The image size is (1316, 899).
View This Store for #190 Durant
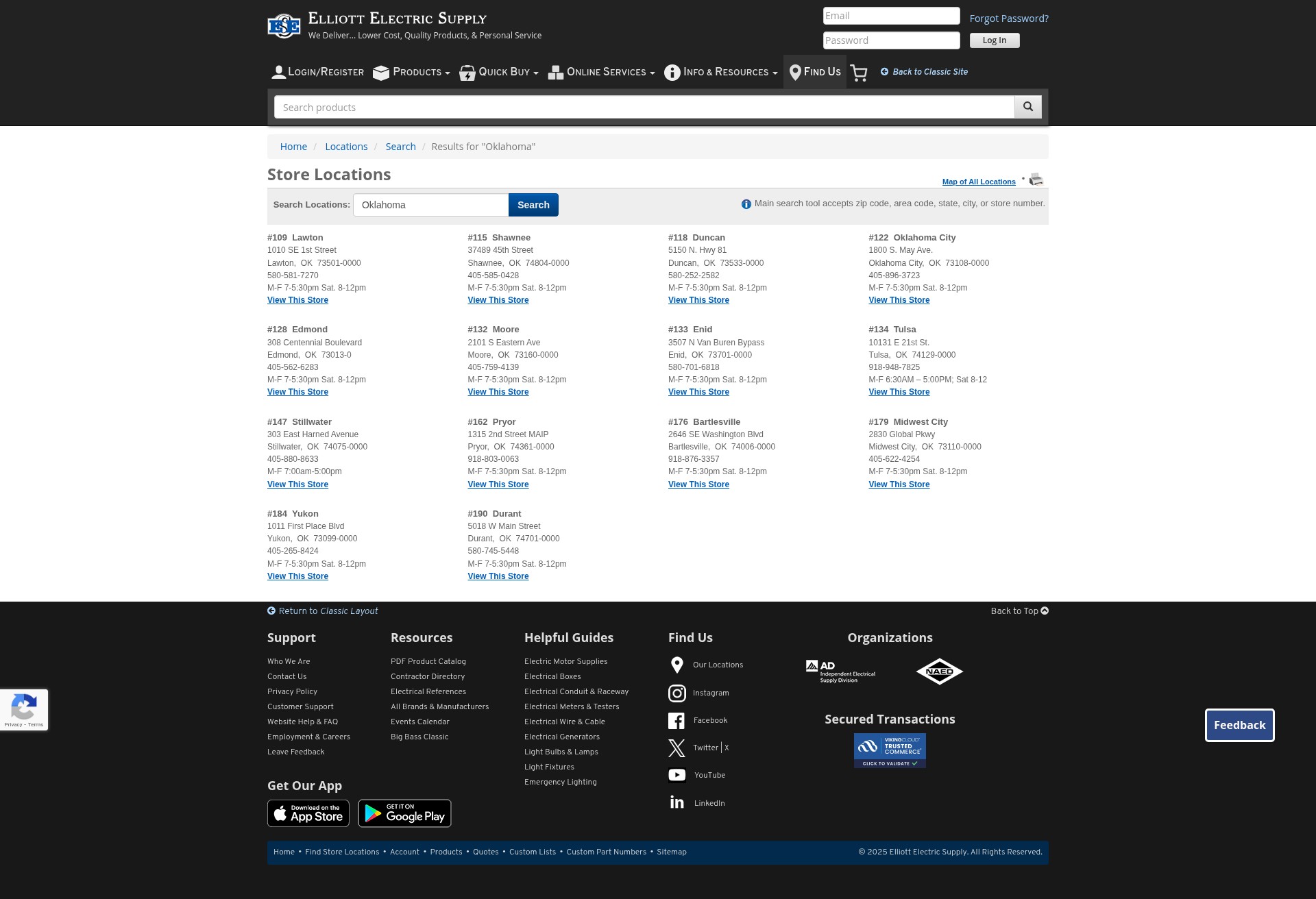(498, 576)
